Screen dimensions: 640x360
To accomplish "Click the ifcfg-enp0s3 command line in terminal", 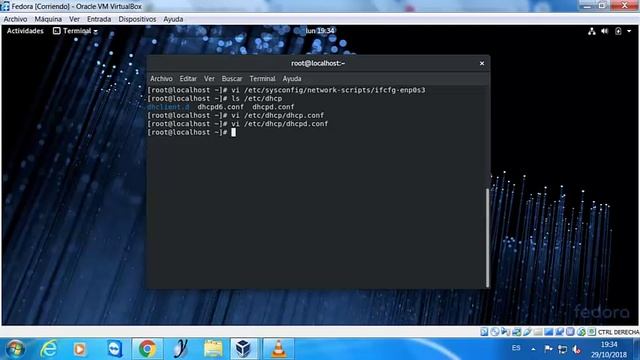I will click(286, 90).
